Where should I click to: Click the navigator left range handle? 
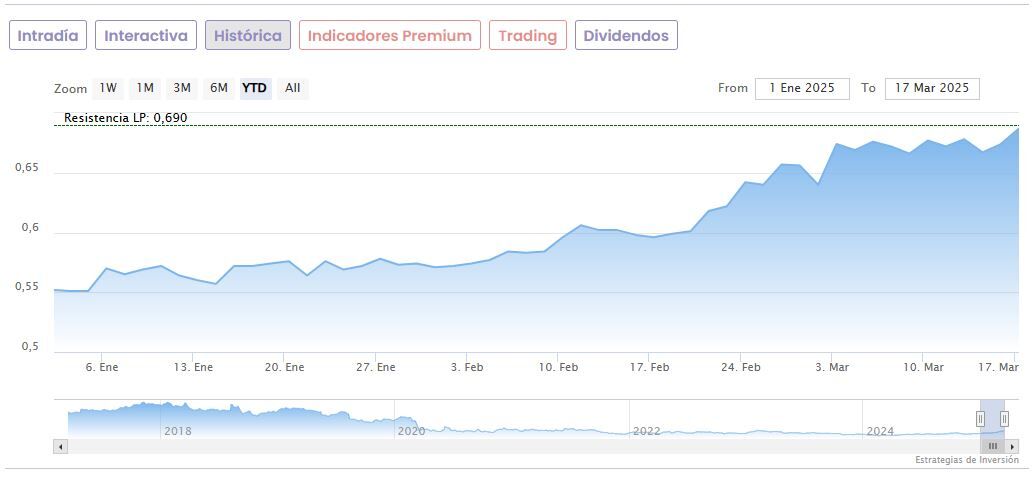pyautogui.click(x=980, y=419)
